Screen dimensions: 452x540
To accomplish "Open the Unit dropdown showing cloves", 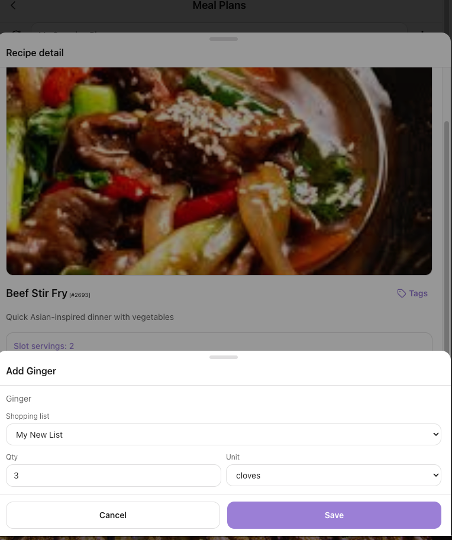I will point(333,475).
